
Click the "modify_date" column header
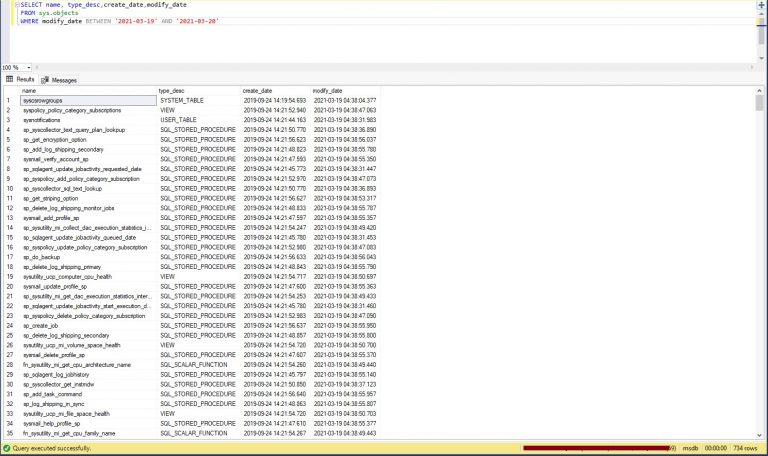(345, 91)
